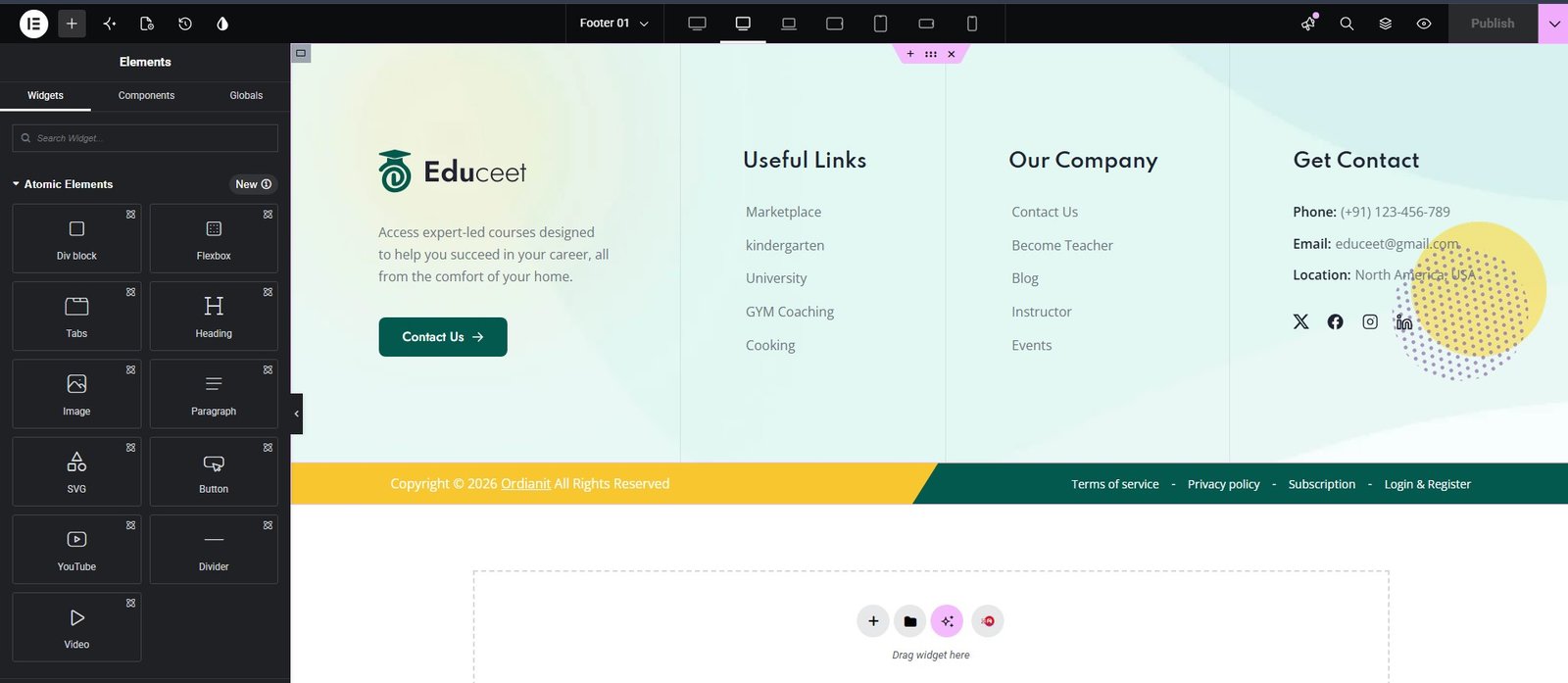Open the droplet theme icon in top bar

coord(222,24)
